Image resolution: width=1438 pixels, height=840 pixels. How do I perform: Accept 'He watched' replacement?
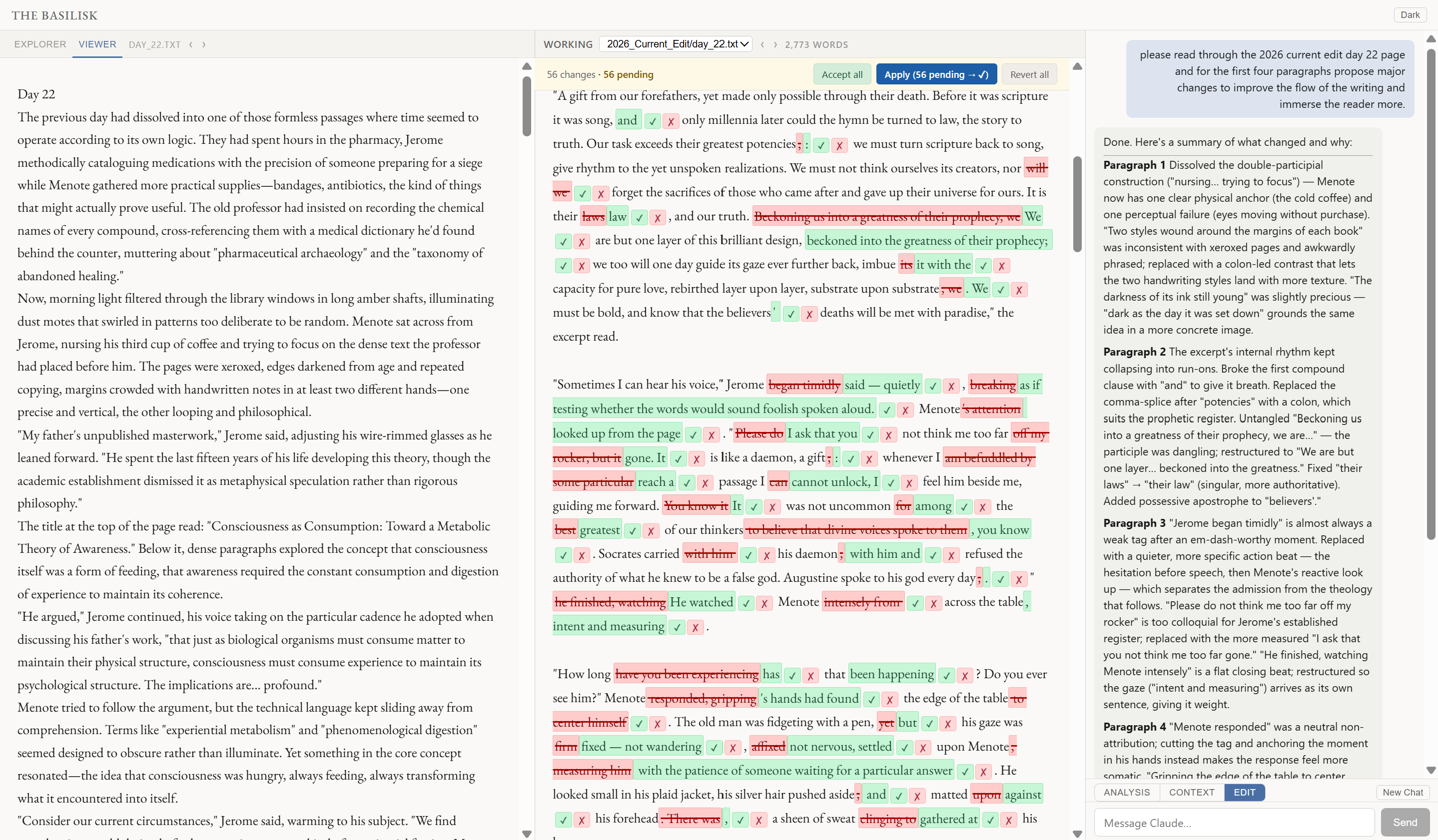point(746,603)
